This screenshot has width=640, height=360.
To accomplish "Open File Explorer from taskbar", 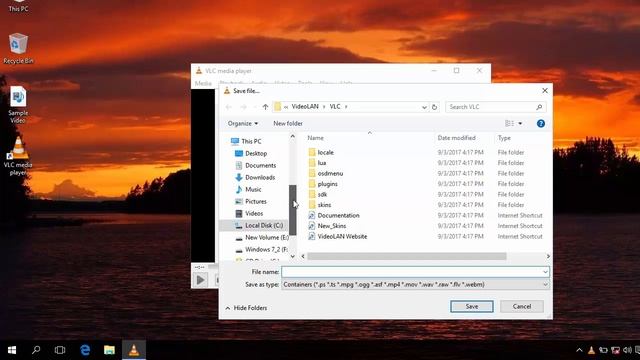I will pyautogui.click(x=109, y=350).
